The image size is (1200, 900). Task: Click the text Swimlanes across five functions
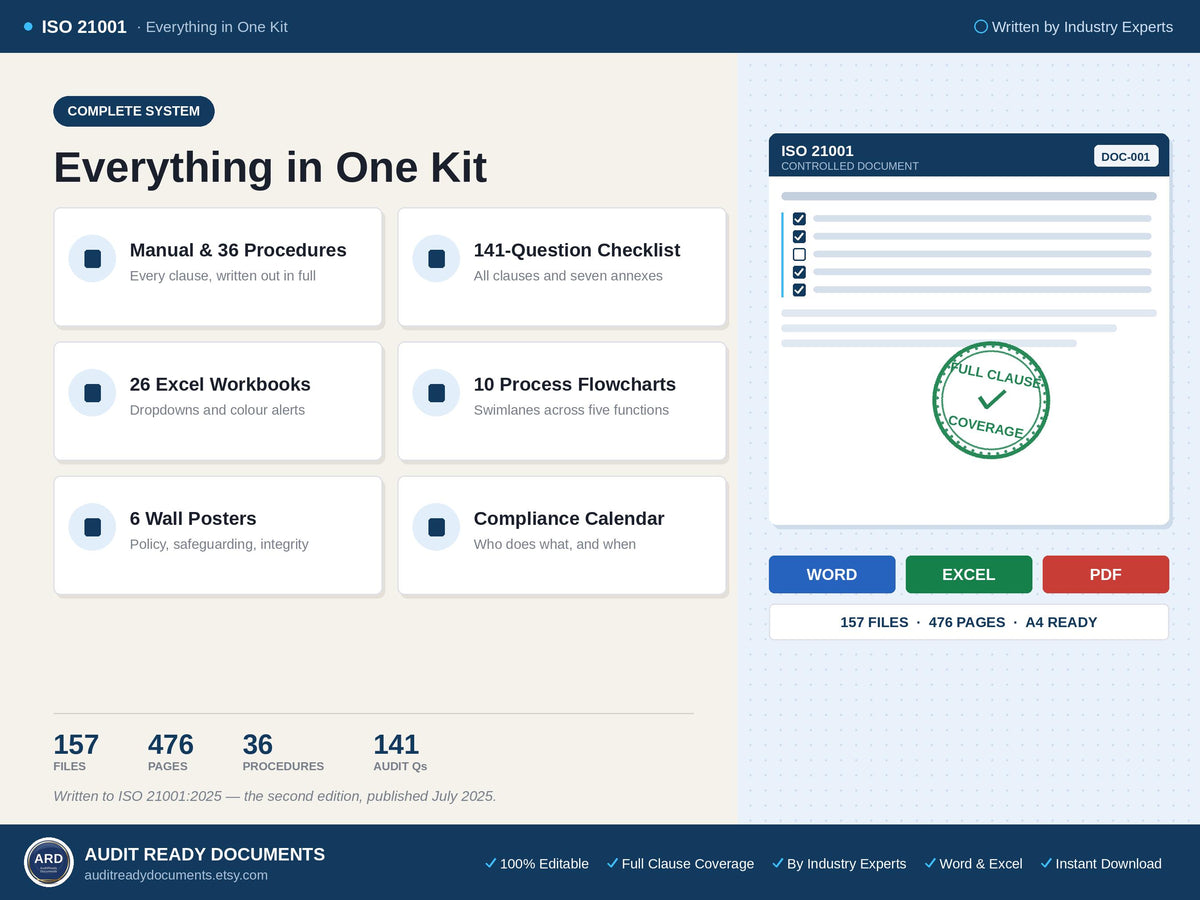pos(571,410)
